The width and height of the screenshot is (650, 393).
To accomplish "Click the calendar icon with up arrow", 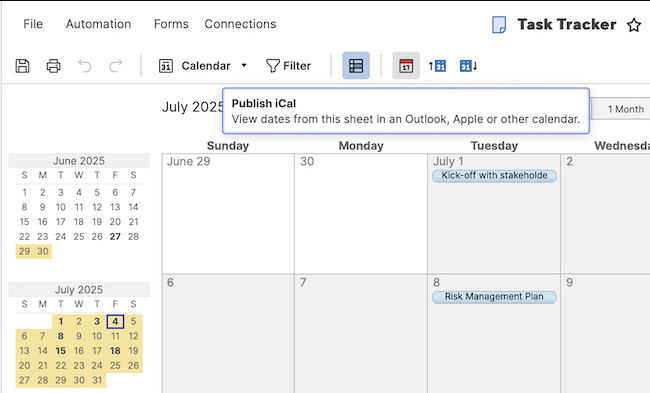I will (437, 66).
